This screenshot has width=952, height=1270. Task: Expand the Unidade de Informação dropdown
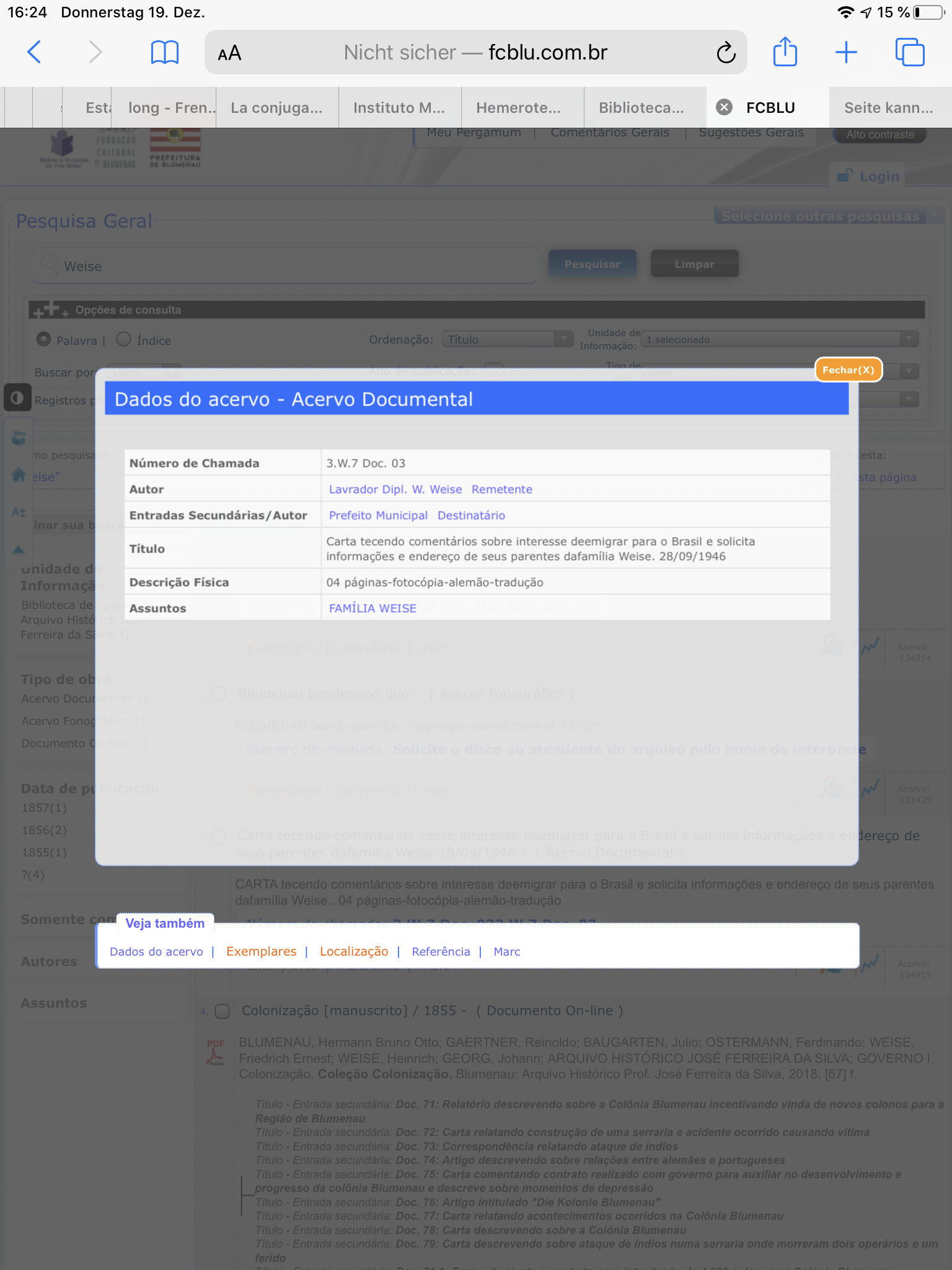[780, 339]
